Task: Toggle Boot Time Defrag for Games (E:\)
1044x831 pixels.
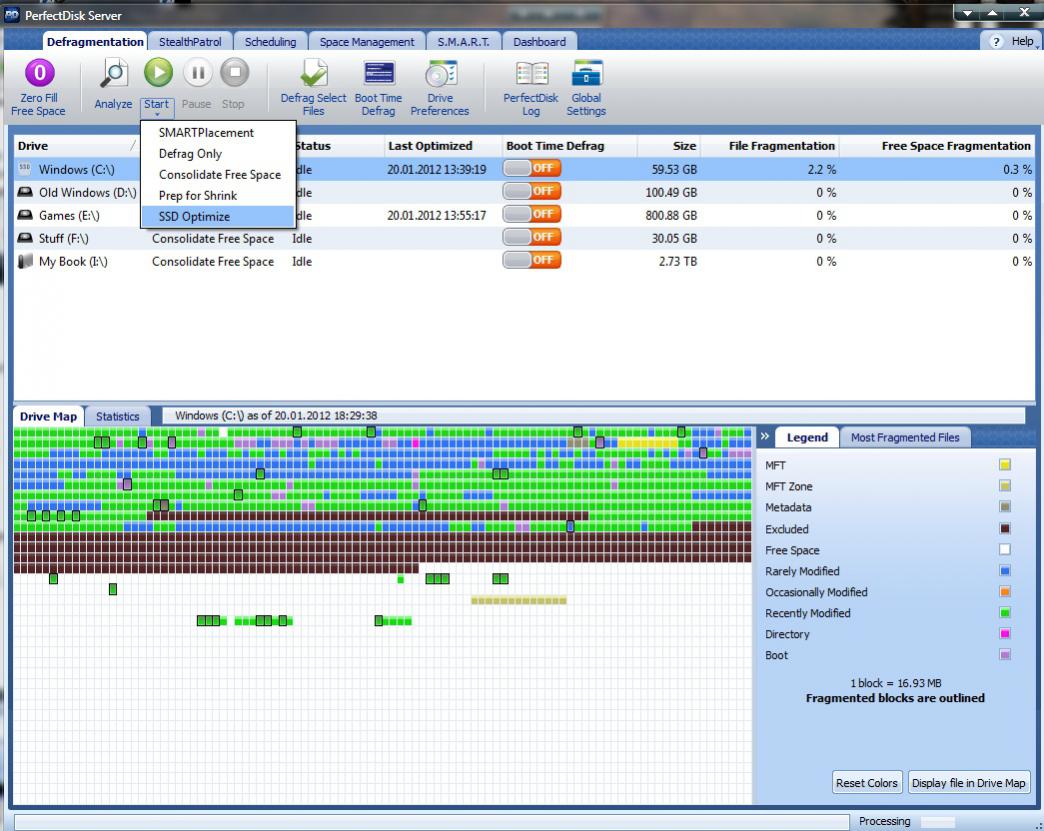Action: (x=532, y=214)
